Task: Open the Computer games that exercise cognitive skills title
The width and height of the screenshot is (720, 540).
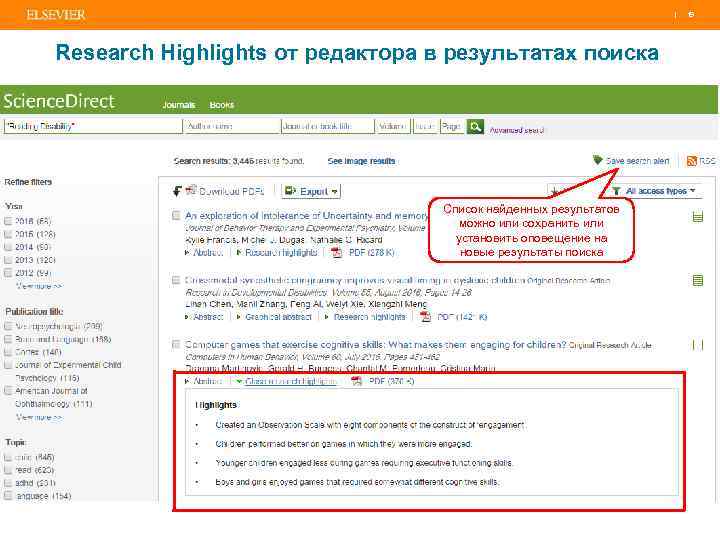Action: point(376,344)
